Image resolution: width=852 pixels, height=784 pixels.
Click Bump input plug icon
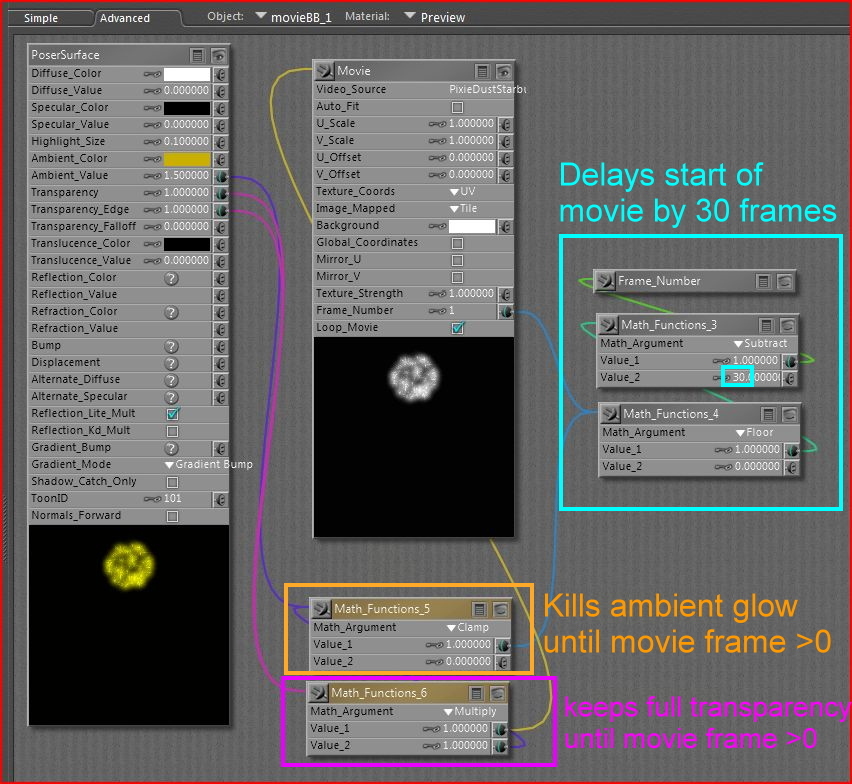(220, 346)
